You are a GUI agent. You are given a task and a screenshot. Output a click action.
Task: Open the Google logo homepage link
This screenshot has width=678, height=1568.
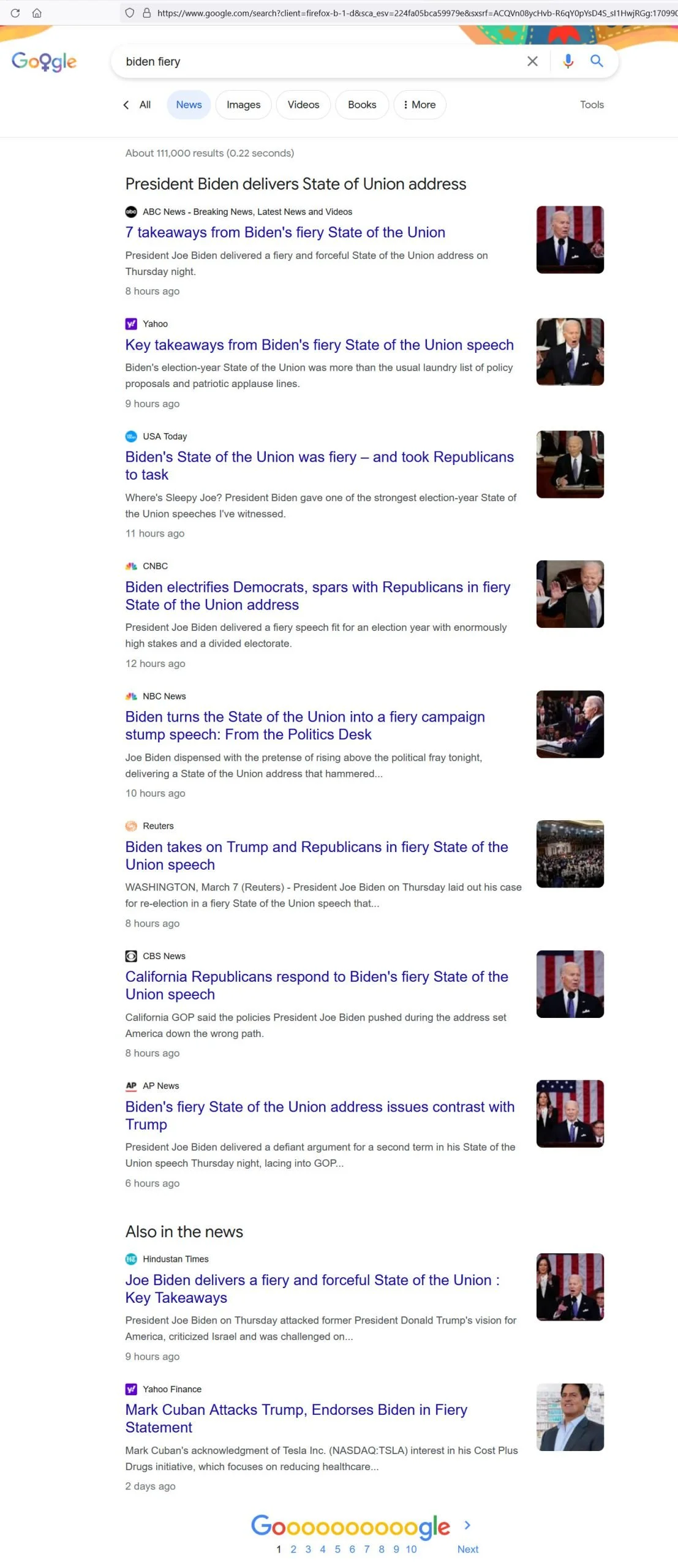click(x=44, y=61)
